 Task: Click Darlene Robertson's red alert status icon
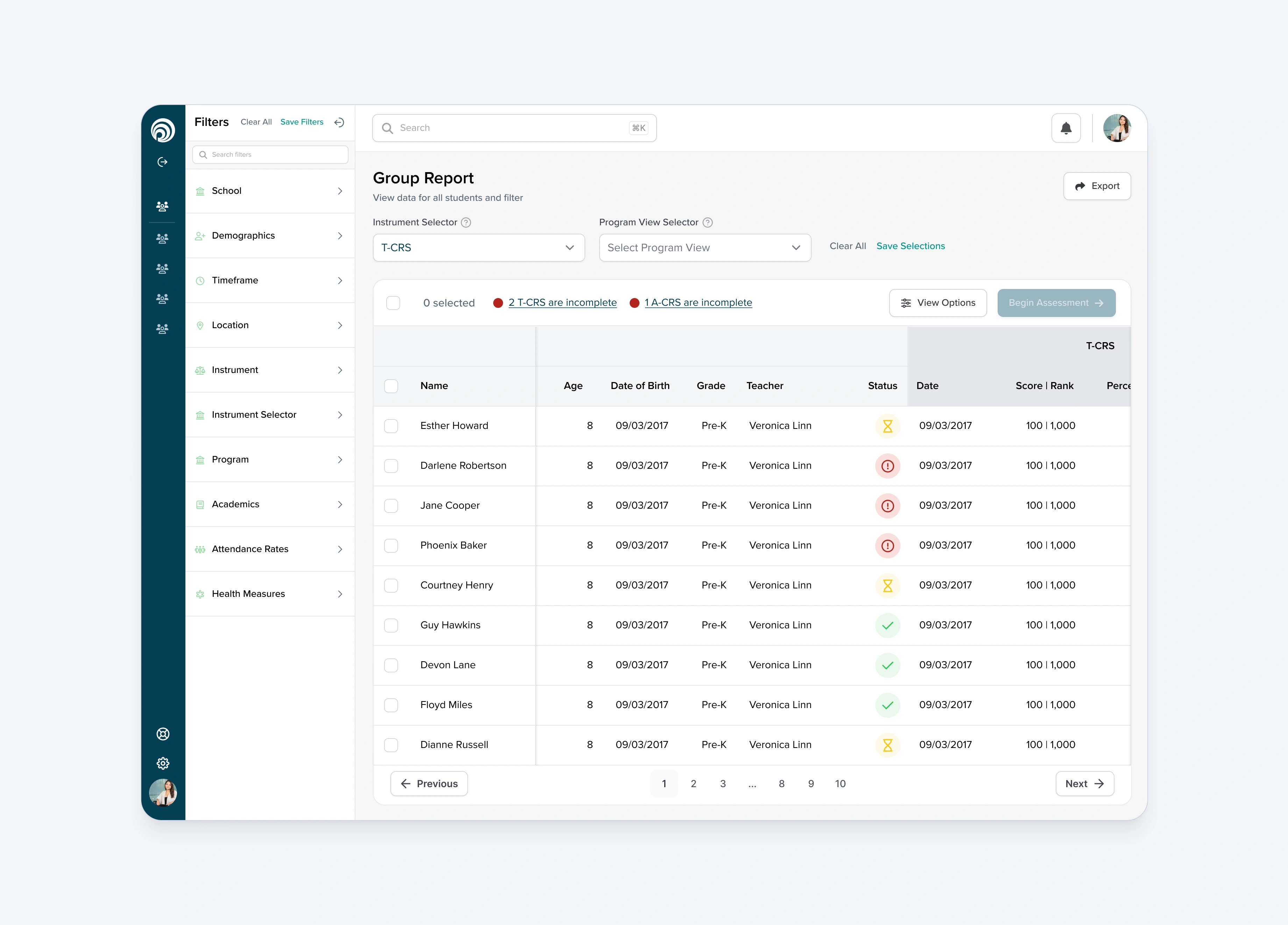pos(887,466)
